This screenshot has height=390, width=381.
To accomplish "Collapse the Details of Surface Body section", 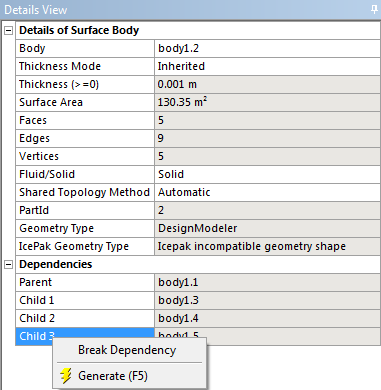I will coord(8,30).
